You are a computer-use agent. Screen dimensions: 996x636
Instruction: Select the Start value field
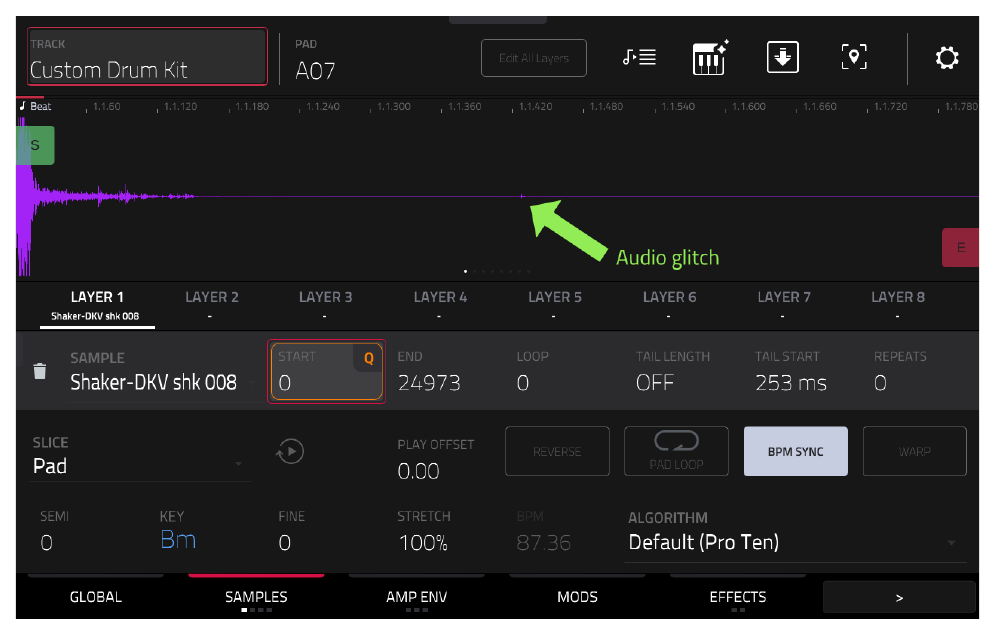coord(326,372)
